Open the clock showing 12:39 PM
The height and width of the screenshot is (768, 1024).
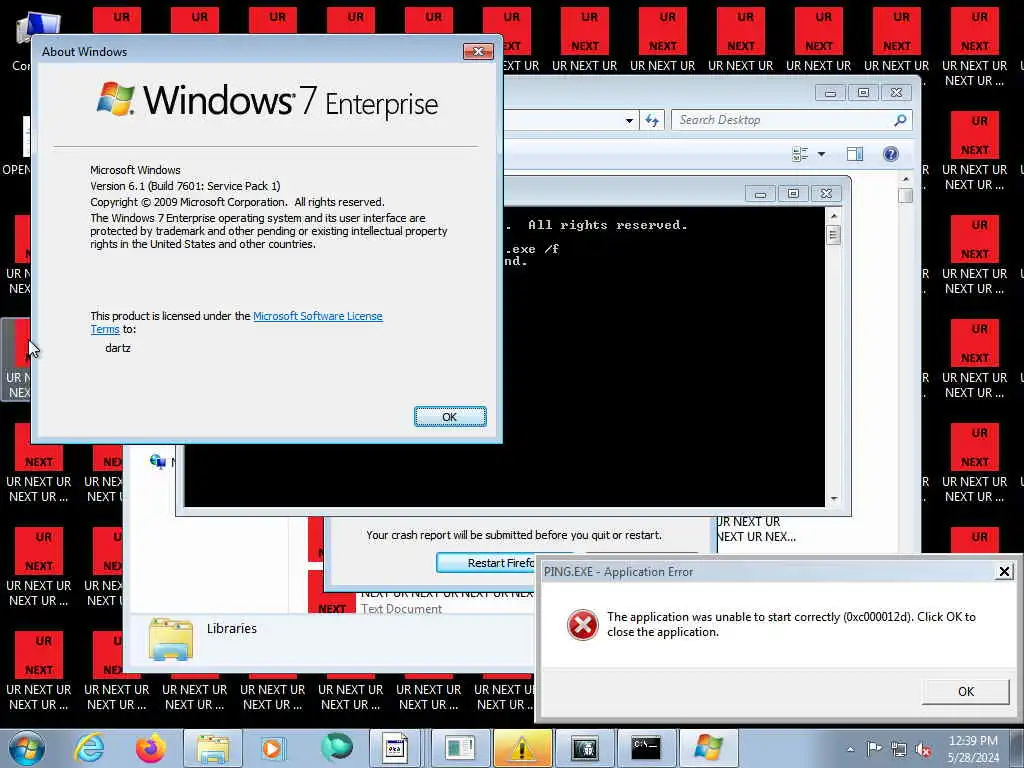click(973, 749)
